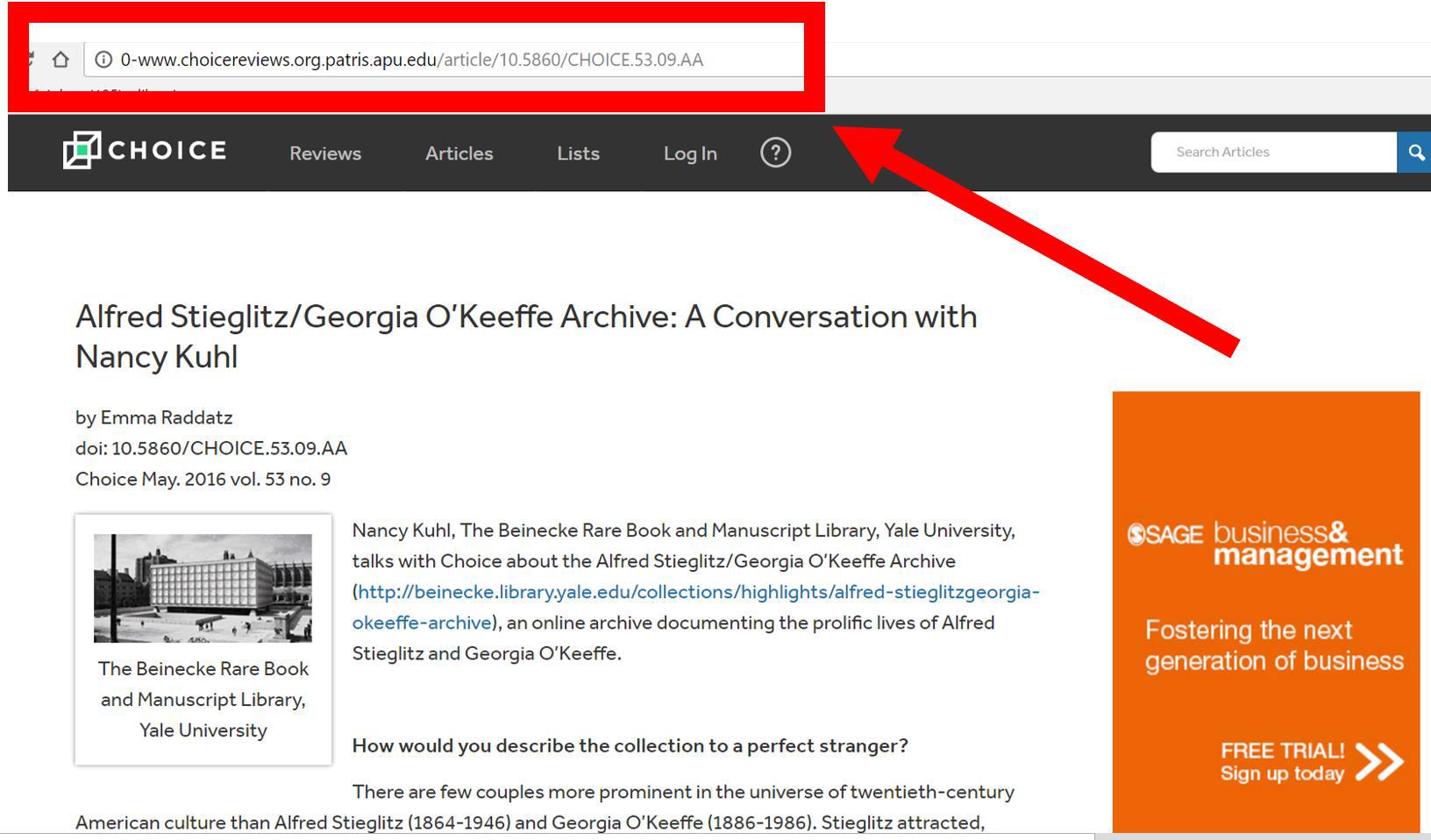Click the blue search magnifier button
Image resolution: width=1431 pixels, height=840 pixels.
click(x=1414, y=153)
